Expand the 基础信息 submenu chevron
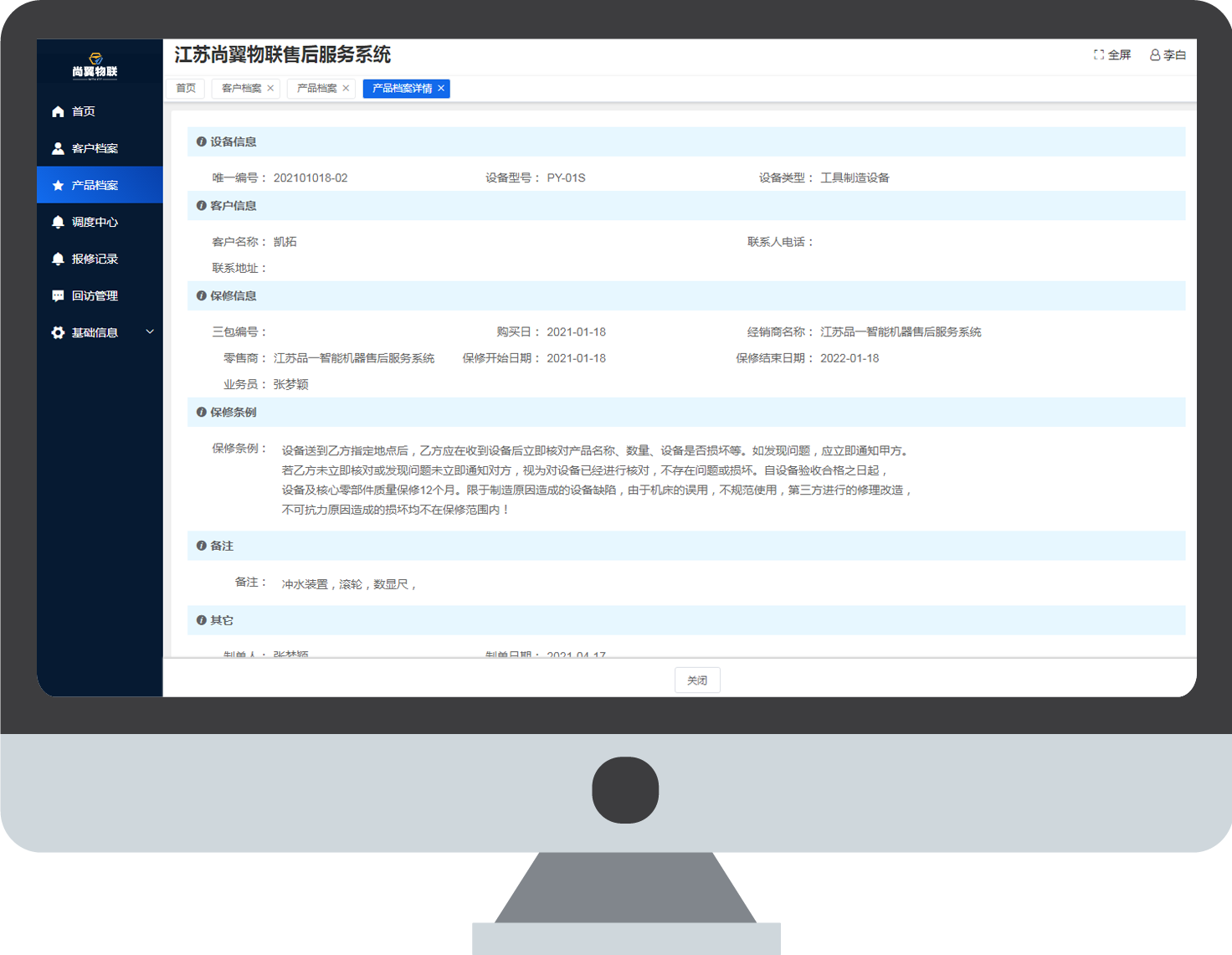This screenshot has height=955, width=1232. pyautogui.click(x=150, y=331)
